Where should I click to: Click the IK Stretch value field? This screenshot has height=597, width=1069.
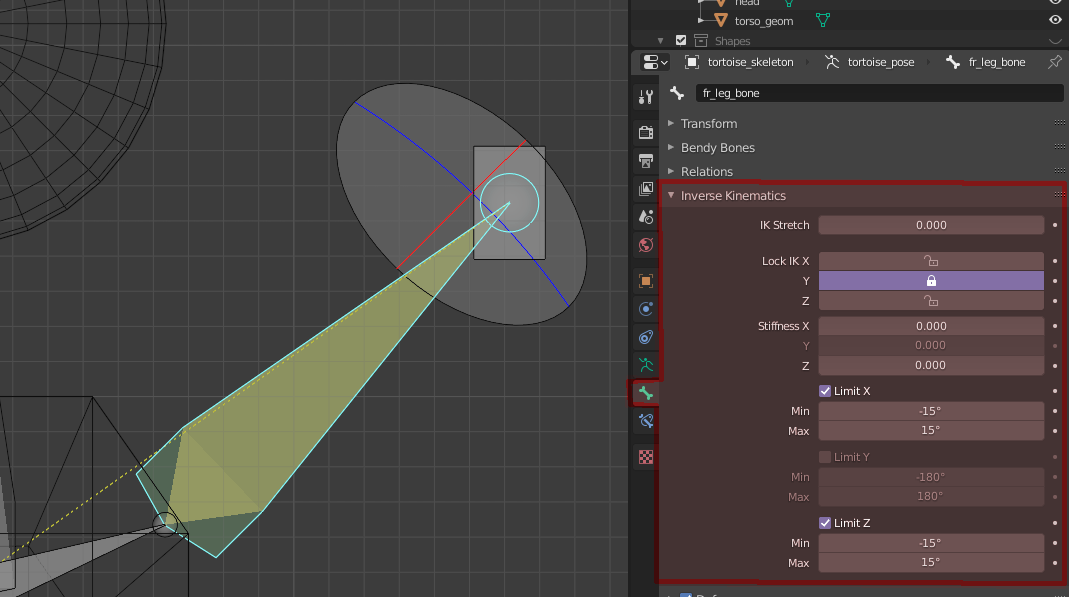[931, 225]
